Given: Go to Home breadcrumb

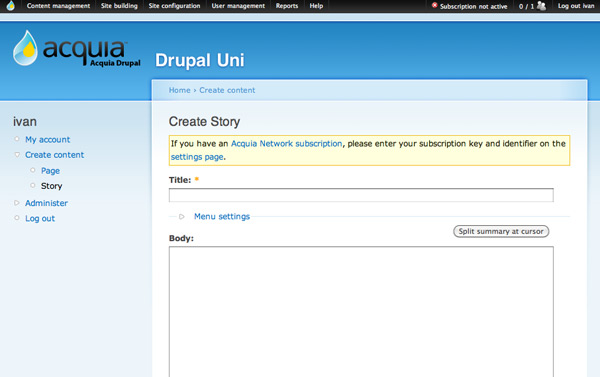Looking at the screenshot, I should [179, 90].
